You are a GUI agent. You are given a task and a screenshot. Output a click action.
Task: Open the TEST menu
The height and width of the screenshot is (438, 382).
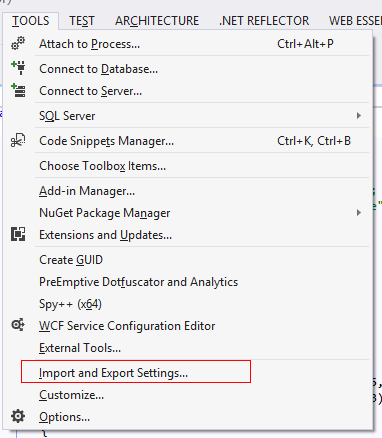tap(82, 21)
